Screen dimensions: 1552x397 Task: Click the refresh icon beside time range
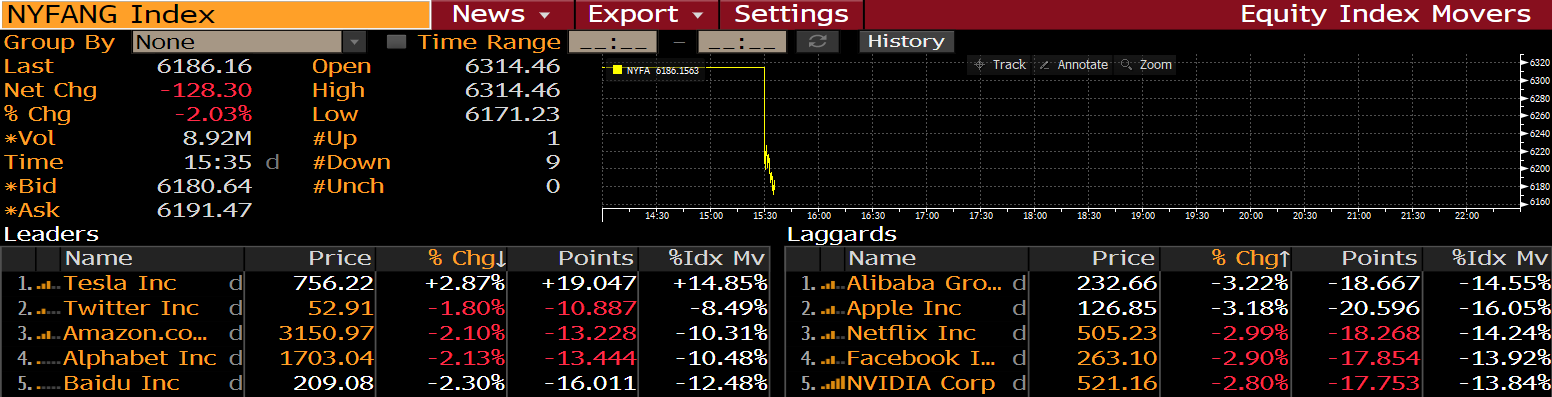817,42
